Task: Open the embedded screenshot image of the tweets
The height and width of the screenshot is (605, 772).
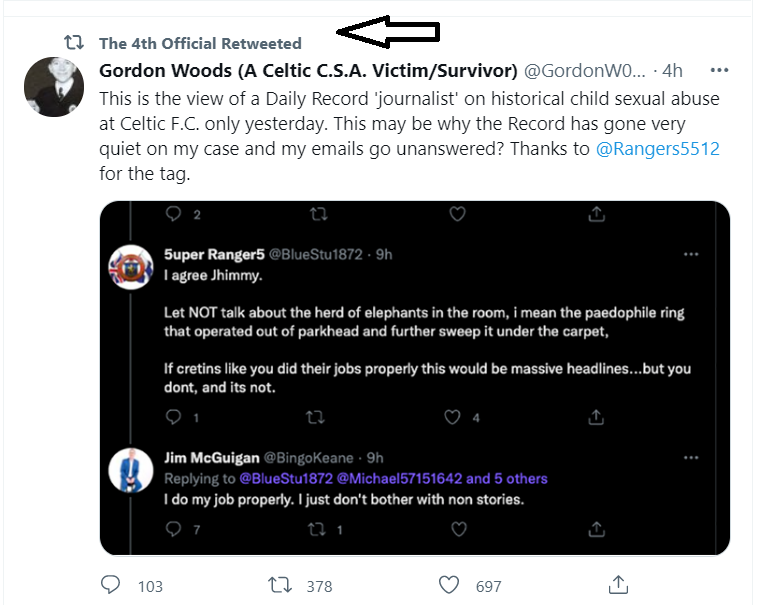Action: coord(415,378)
